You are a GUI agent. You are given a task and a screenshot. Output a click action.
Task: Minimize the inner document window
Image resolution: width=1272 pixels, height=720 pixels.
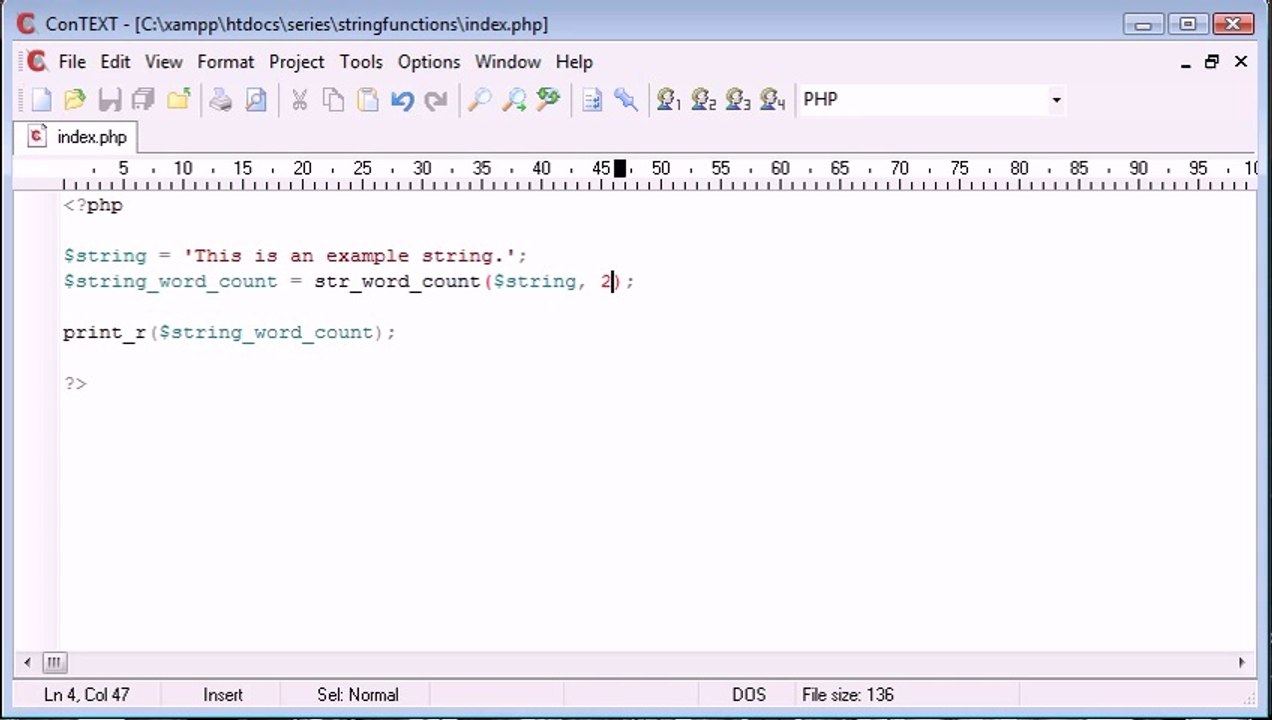[1186, 62]
